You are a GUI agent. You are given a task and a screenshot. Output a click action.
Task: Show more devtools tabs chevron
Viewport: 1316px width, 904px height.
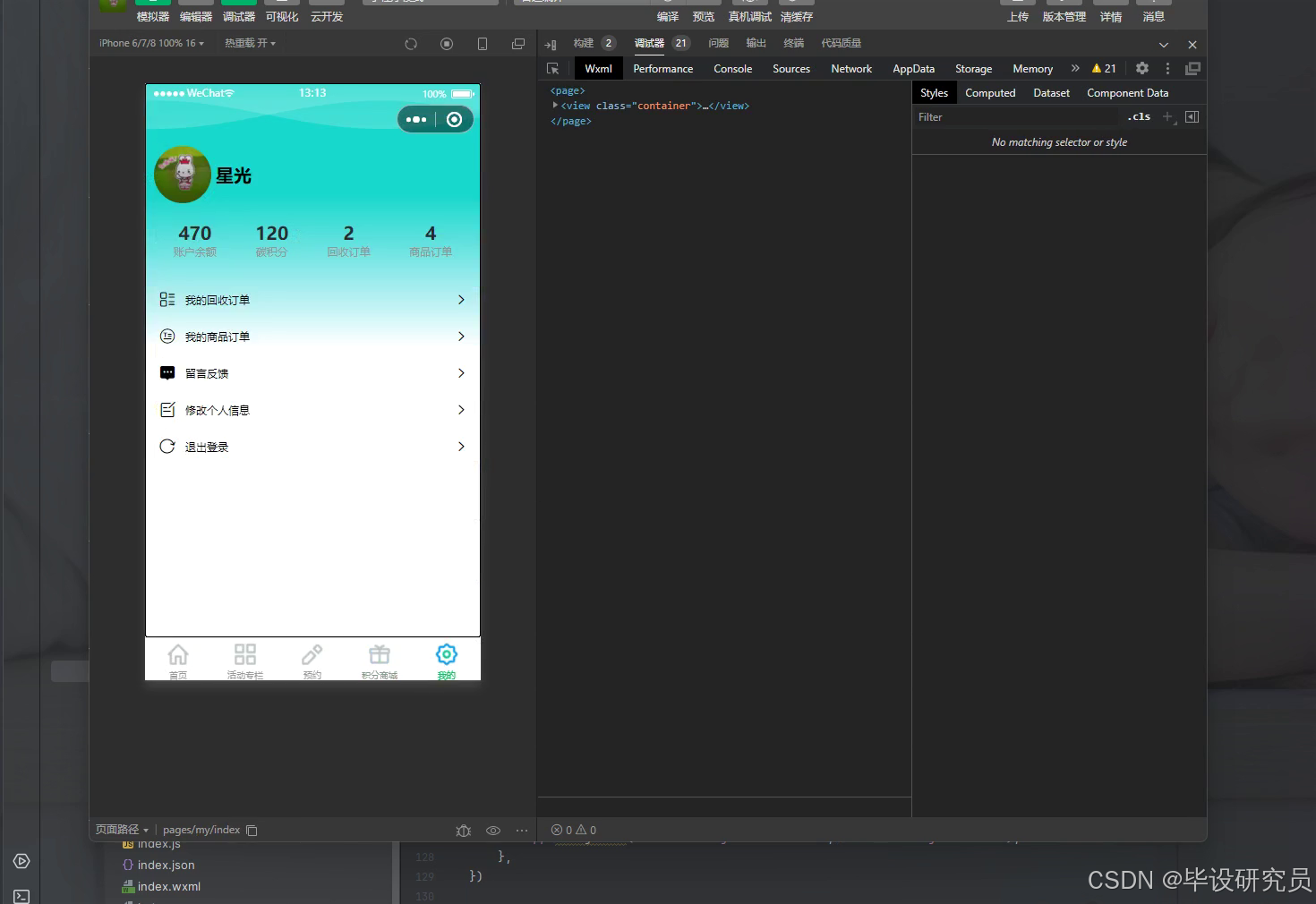(1075, 68)
